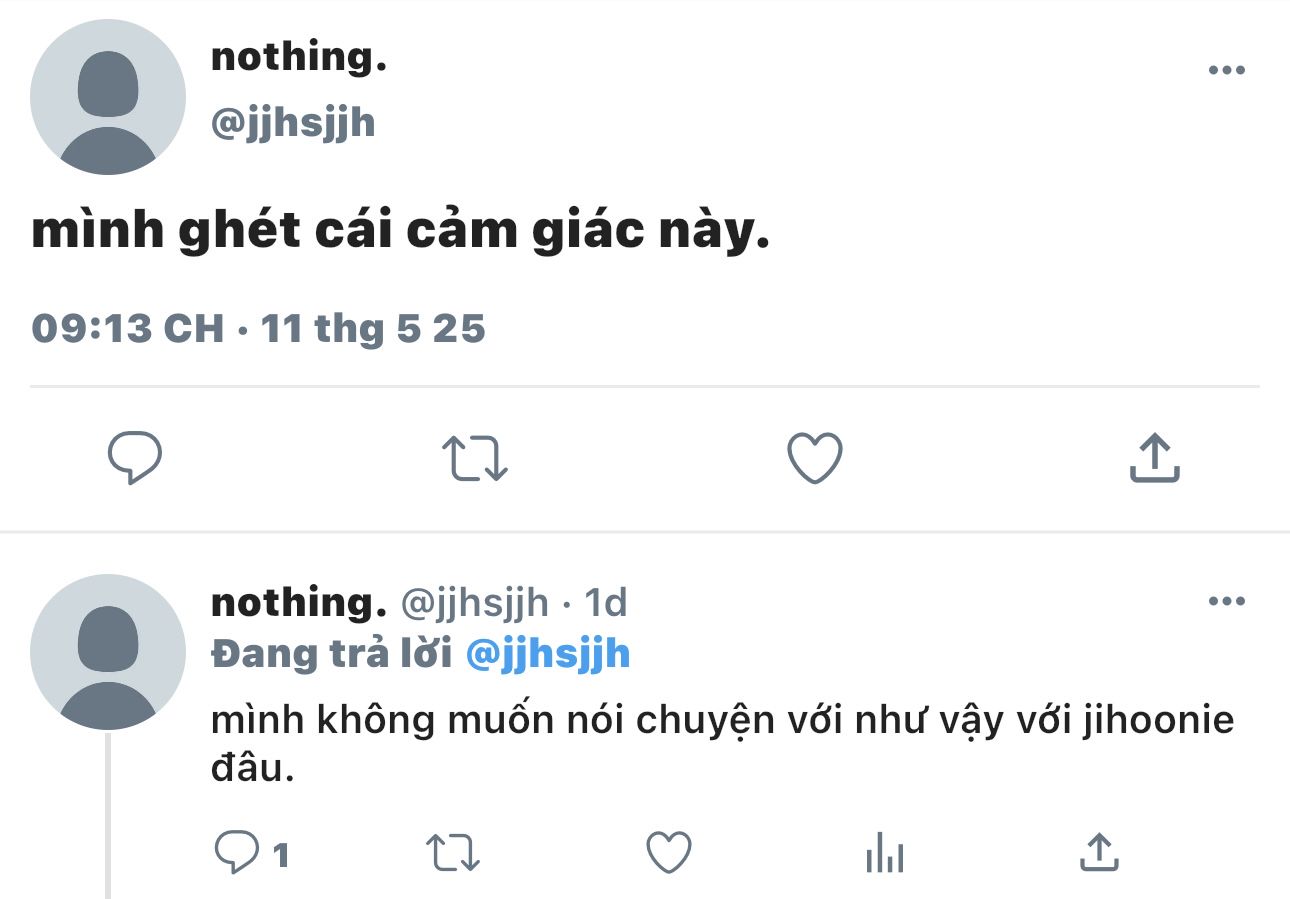Image resolution: width=1290 pixels, height=899 pixels.
Task: Click the main tweet's "nothing." display name
Action: [x=299, y=57]
